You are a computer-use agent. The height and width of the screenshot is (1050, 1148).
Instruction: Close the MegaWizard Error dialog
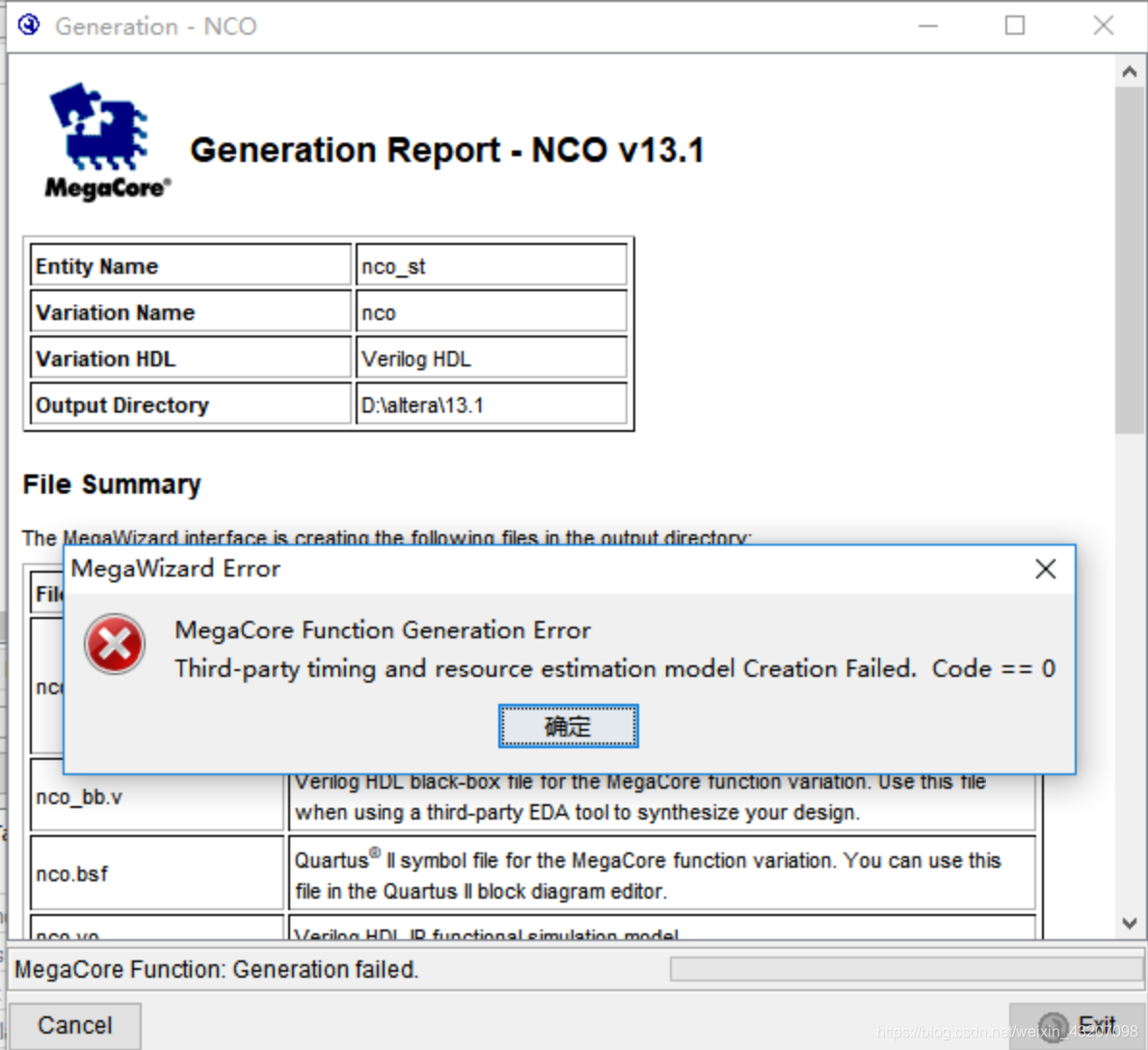click(1046, 569)
